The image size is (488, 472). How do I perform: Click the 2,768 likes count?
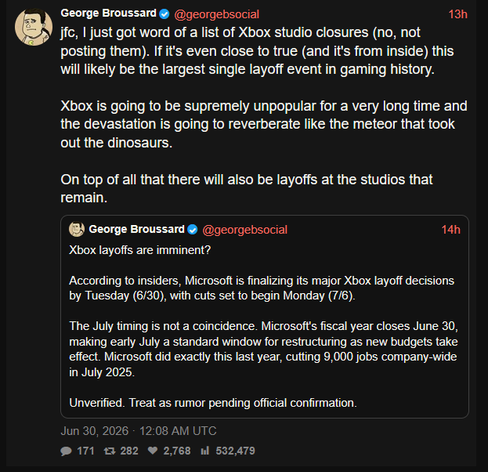point(177,451)
